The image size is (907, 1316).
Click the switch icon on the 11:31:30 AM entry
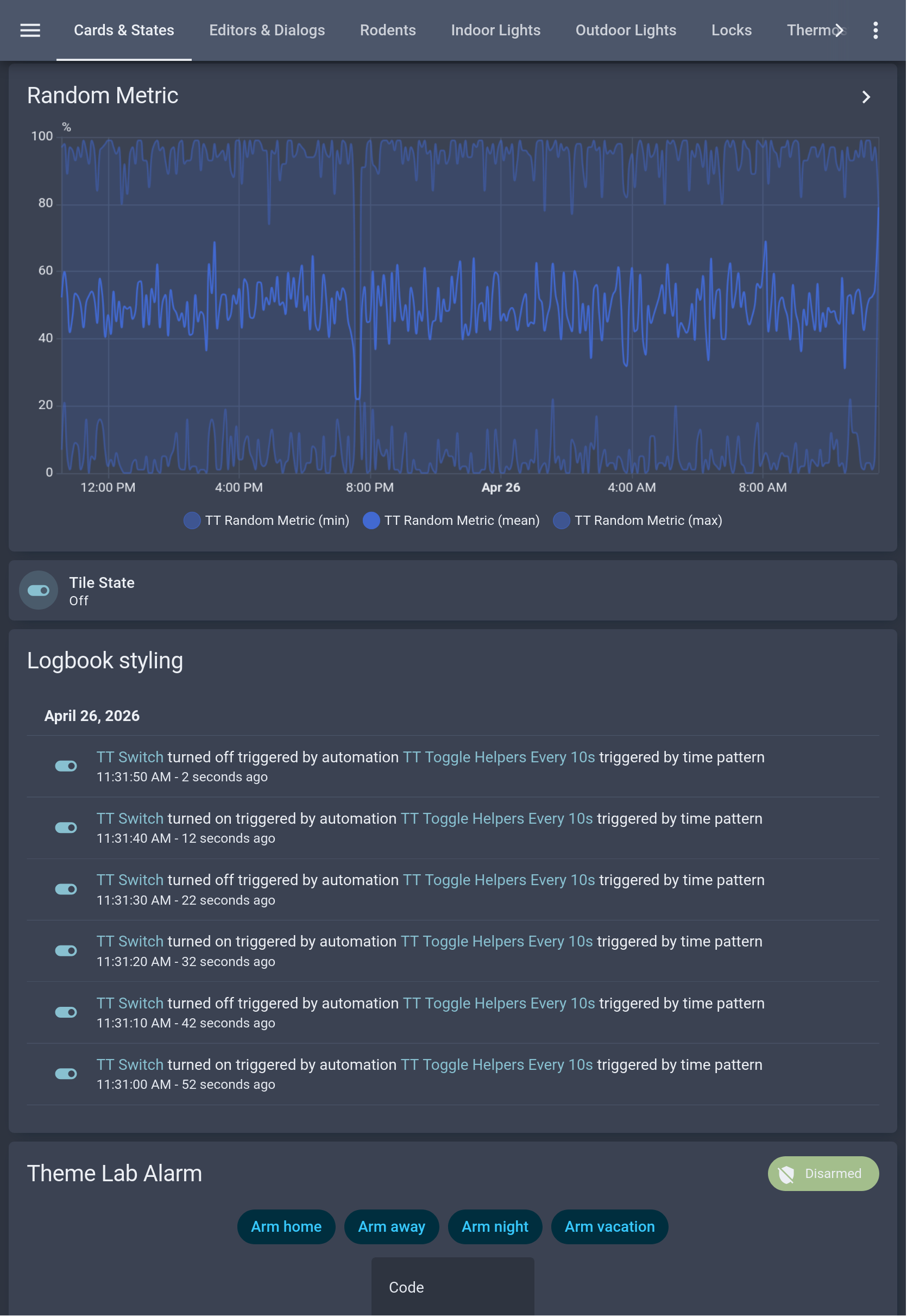(x=66, y=889)
